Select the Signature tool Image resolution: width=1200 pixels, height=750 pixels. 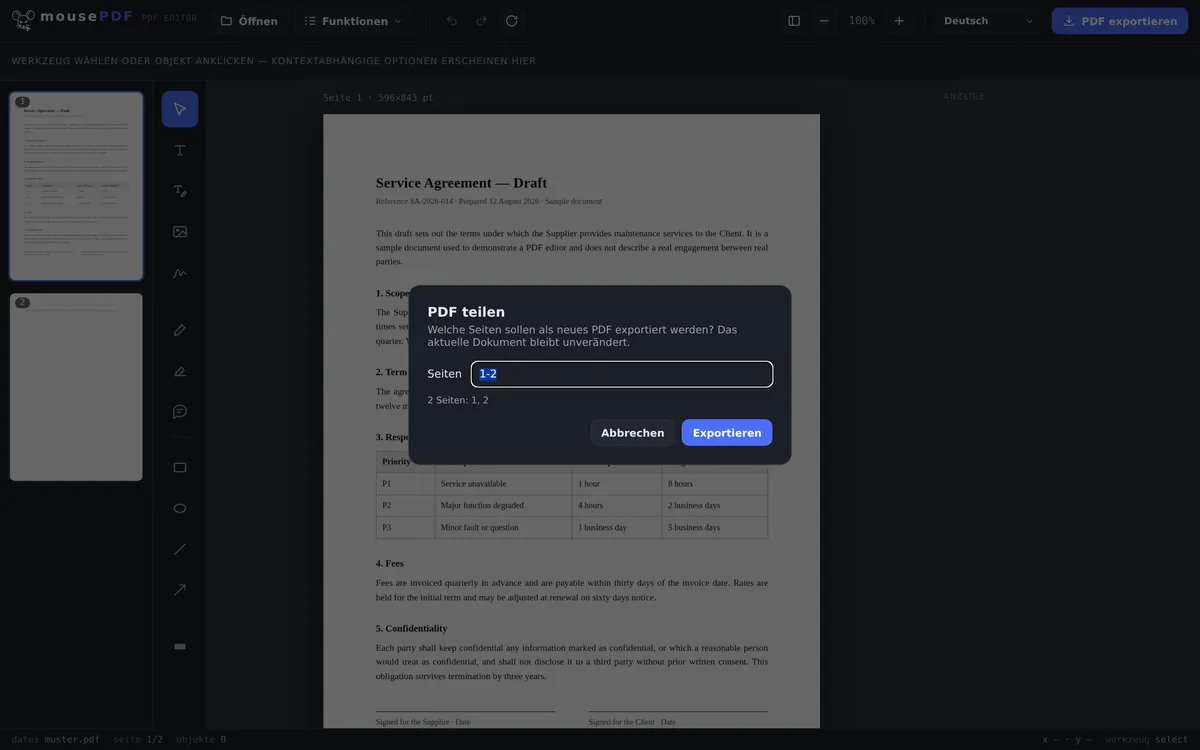point(180,272)
